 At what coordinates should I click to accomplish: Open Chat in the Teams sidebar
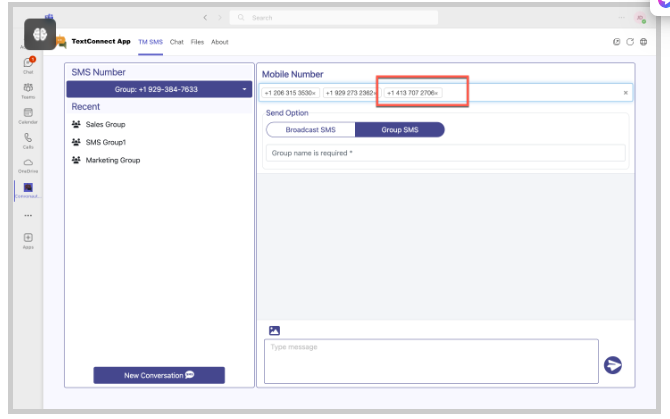[28, 65]
